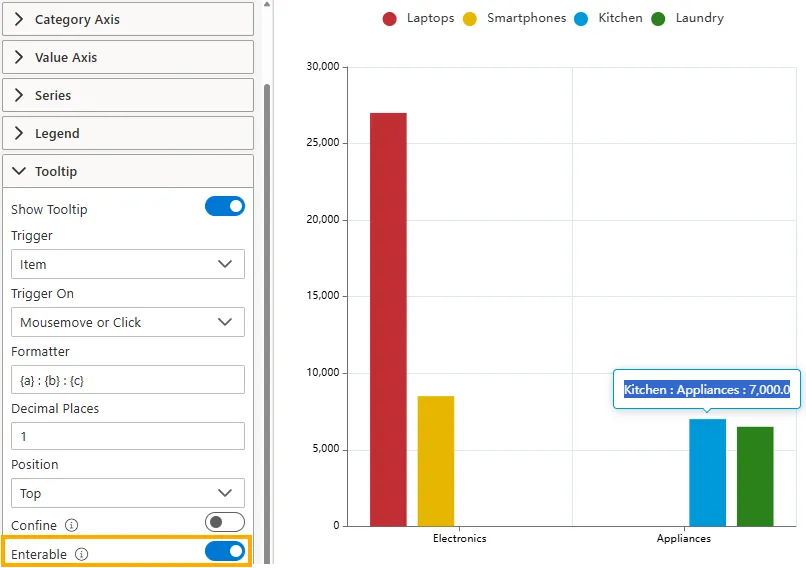Expand the Legend section

click(x=127, y=133)
